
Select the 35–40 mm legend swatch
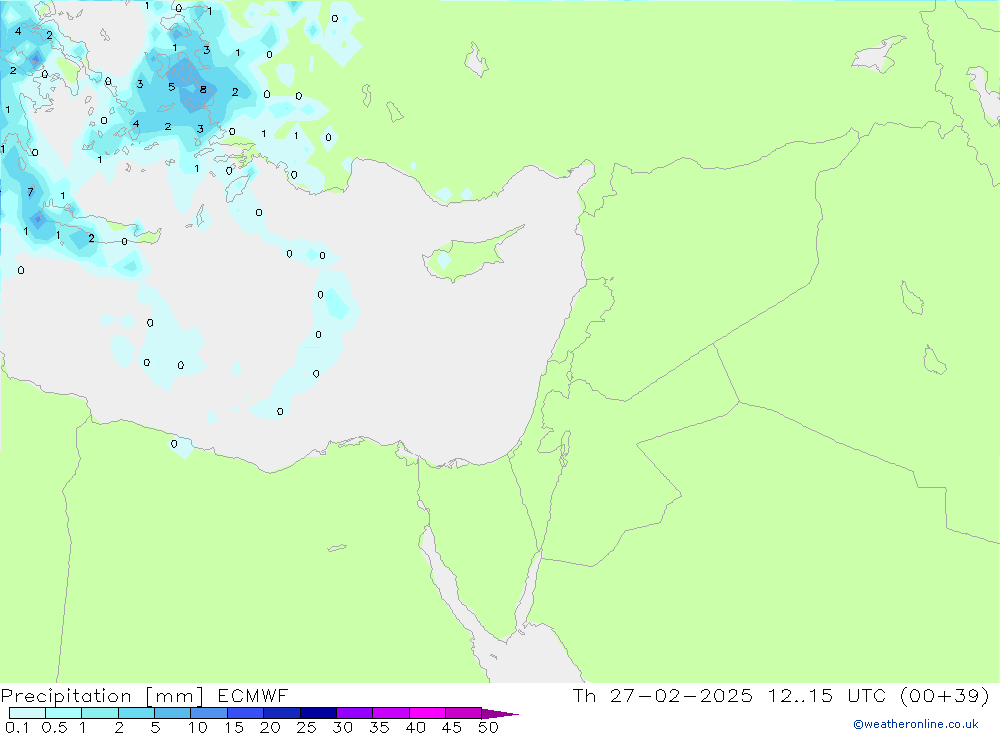coord(391,713)
